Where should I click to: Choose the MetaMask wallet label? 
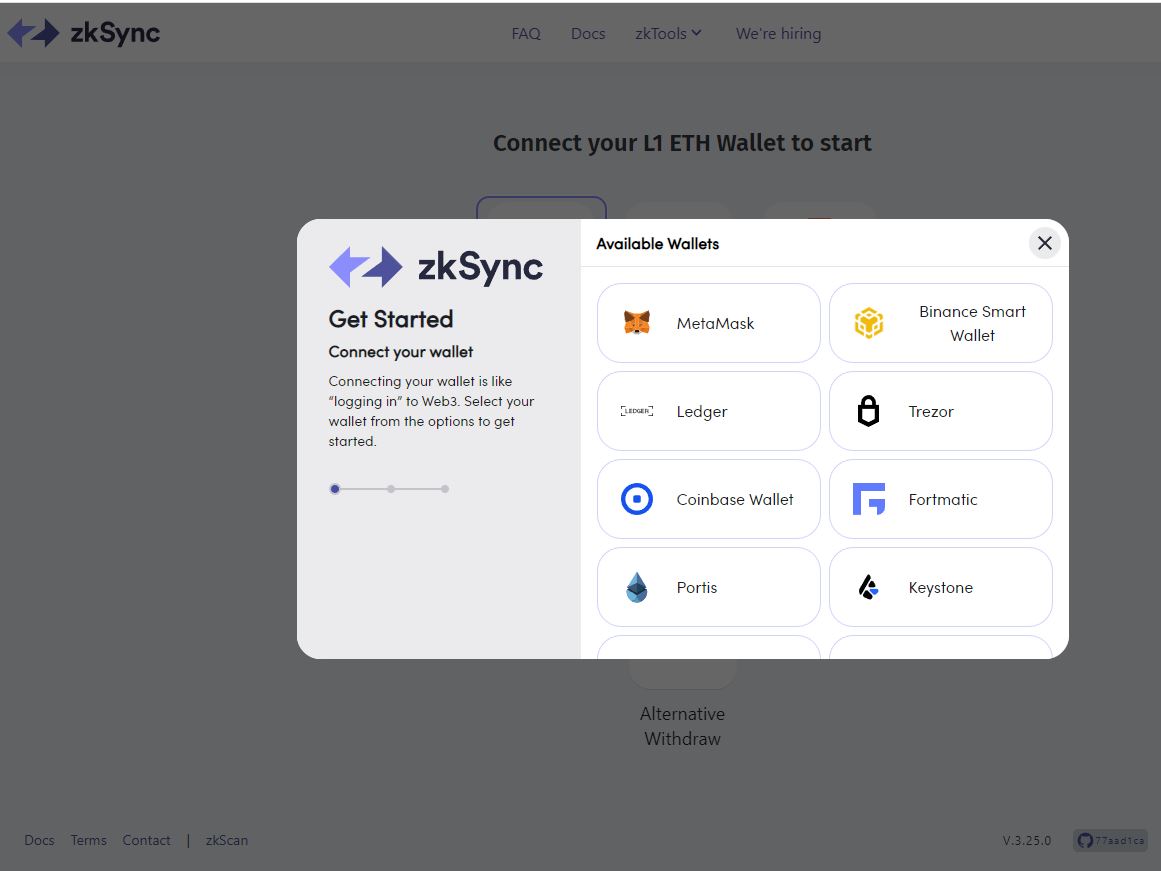(x=715, y=324)
